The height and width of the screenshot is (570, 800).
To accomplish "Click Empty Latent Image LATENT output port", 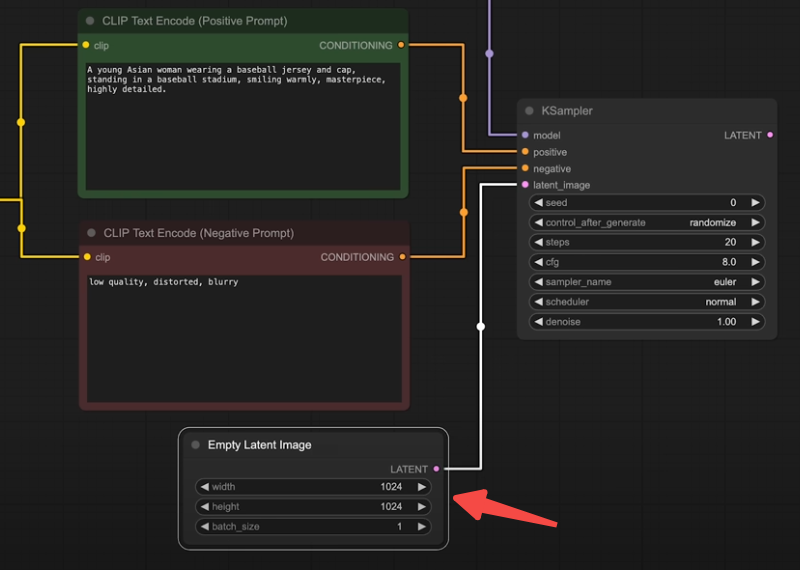I will (436, 469).
